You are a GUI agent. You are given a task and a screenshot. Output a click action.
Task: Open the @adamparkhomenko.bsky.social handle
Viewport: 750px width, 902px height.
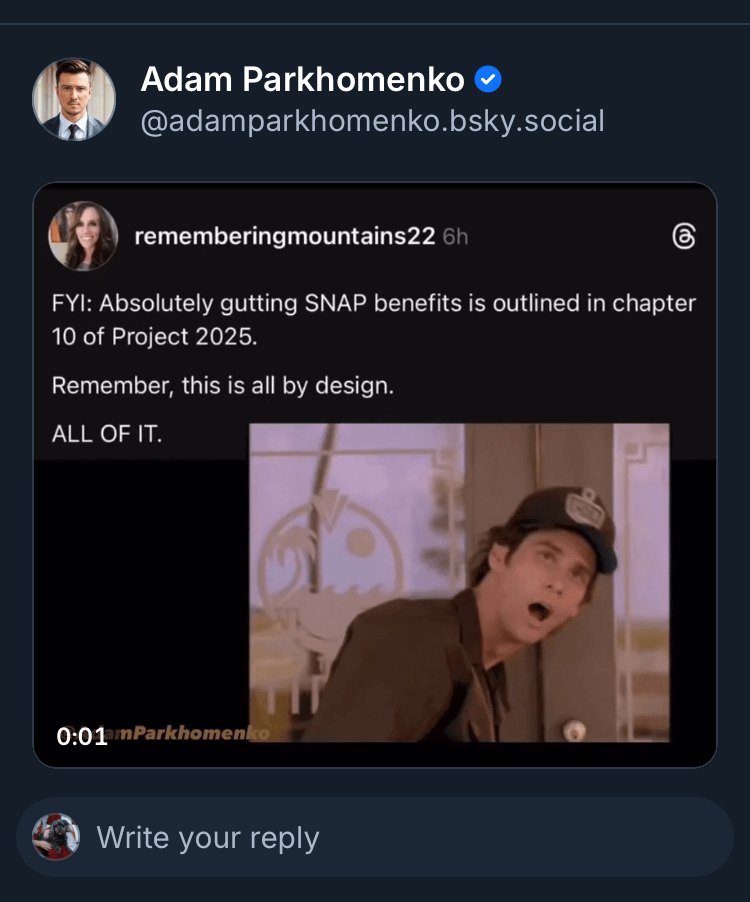point(372,122)
